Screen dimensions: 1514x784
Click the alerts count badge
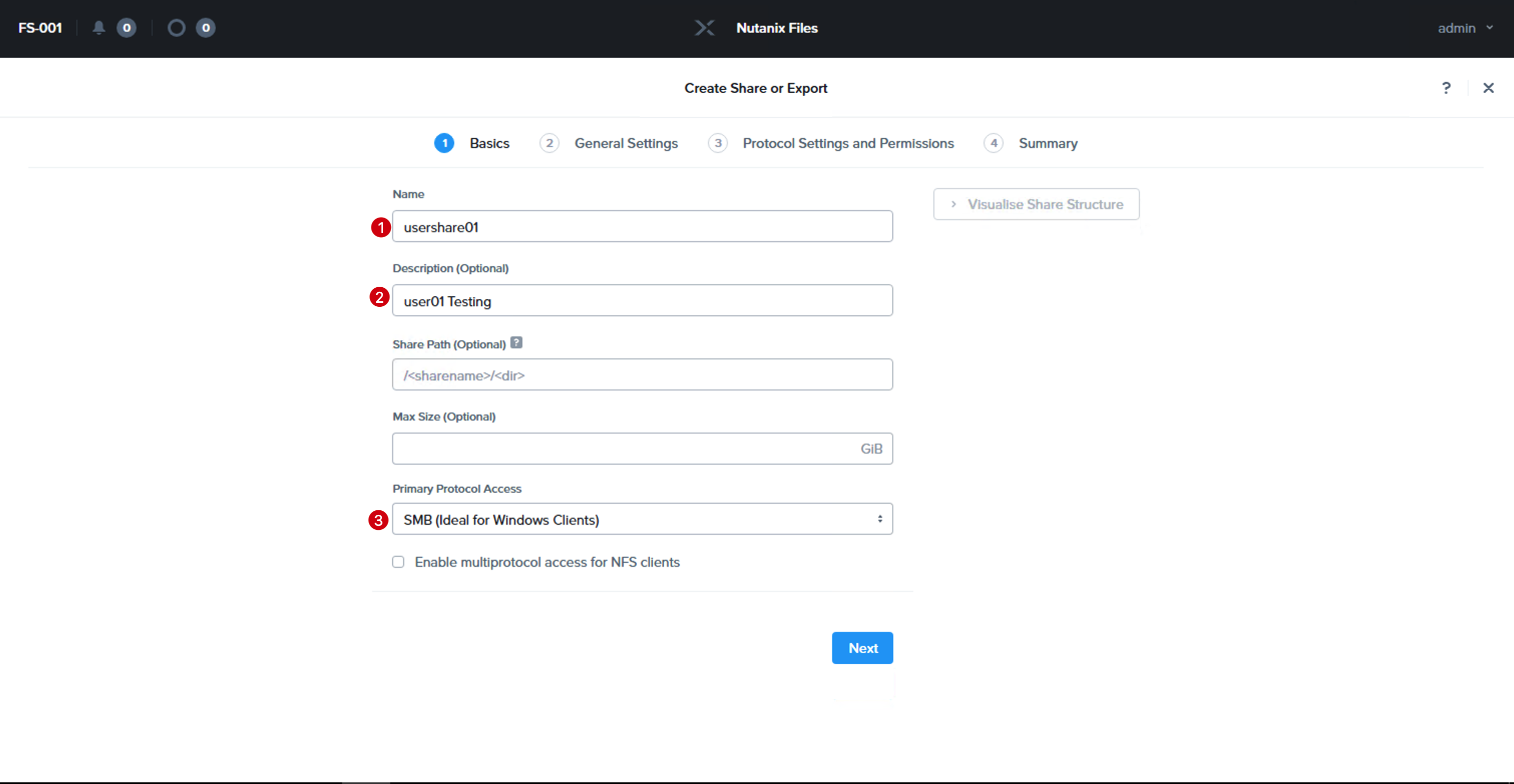click(126, 28)
